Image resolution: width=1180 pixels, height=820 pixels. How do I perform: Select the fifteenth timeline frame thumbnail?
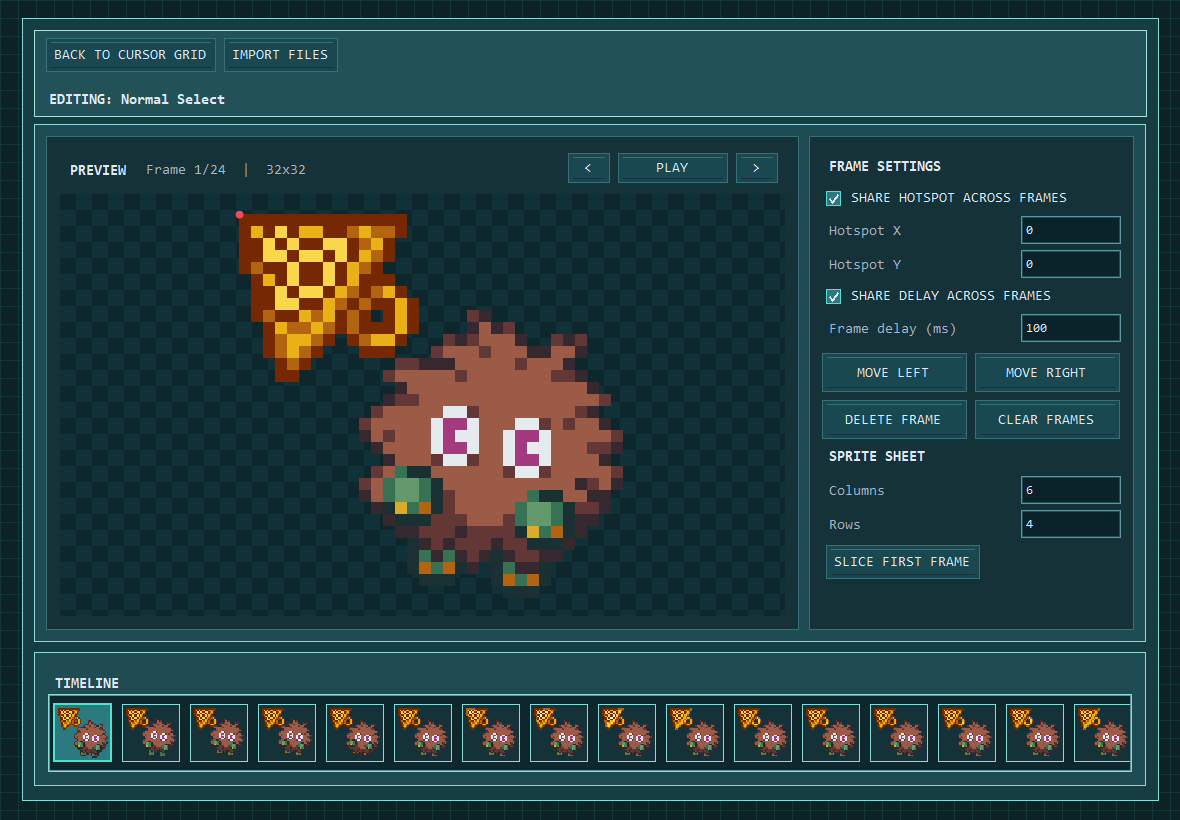tap(1035, 733)
